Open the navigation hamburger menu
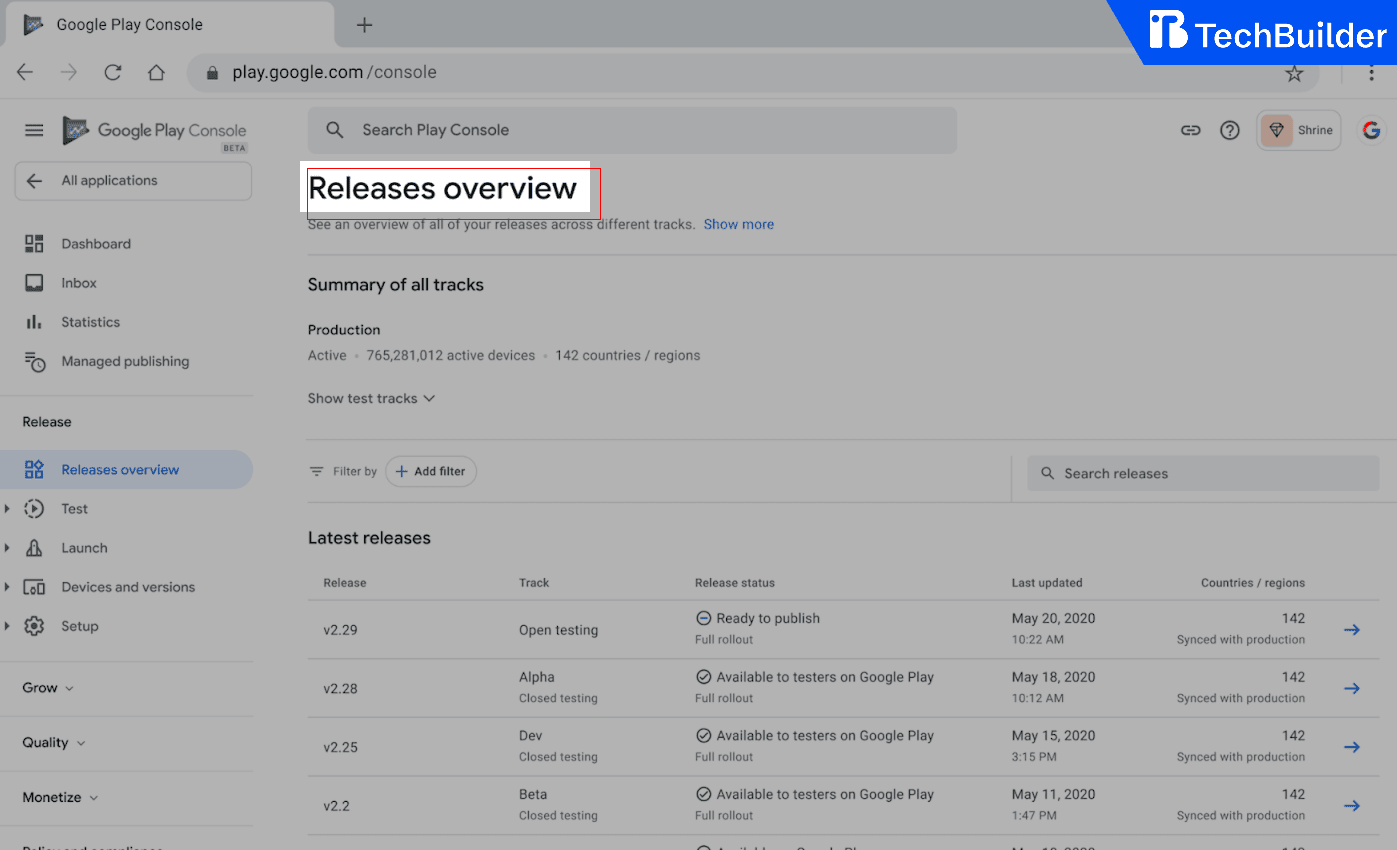 (33, 130)
